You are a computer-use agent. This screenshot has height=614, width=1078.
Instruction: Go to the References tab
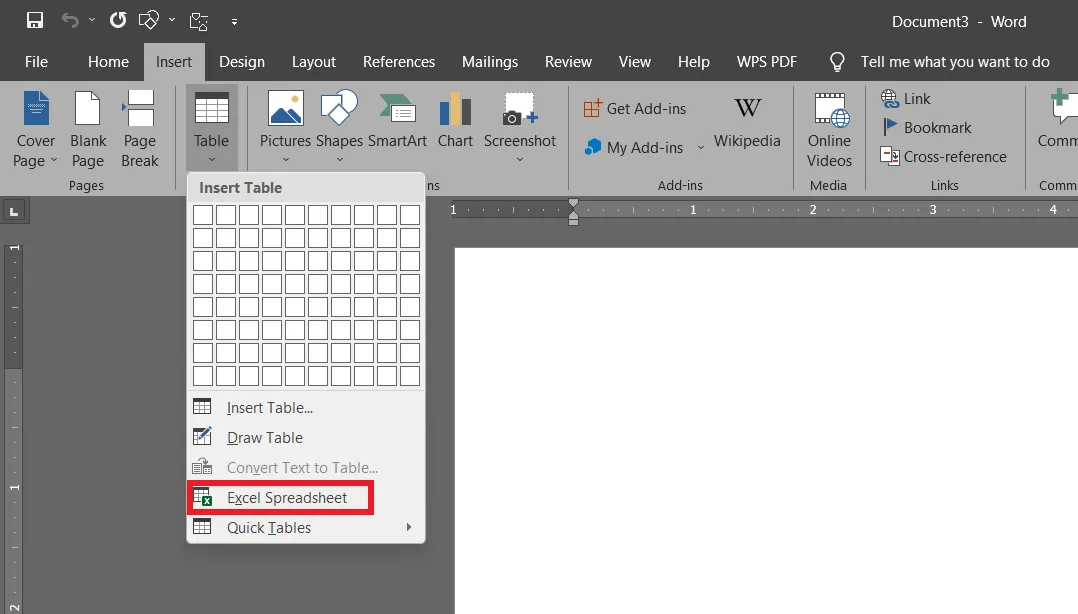click(399, 62)
